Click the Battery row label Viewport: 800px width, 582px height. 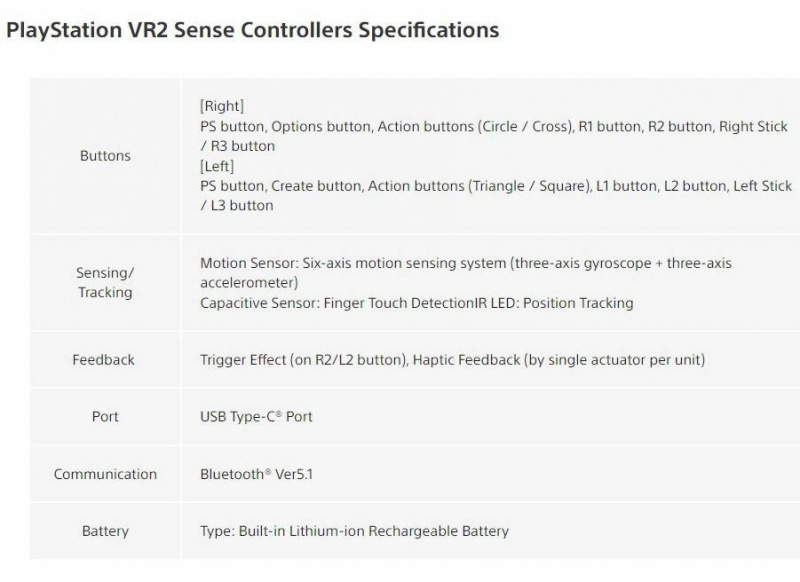(x=105, y=531)
